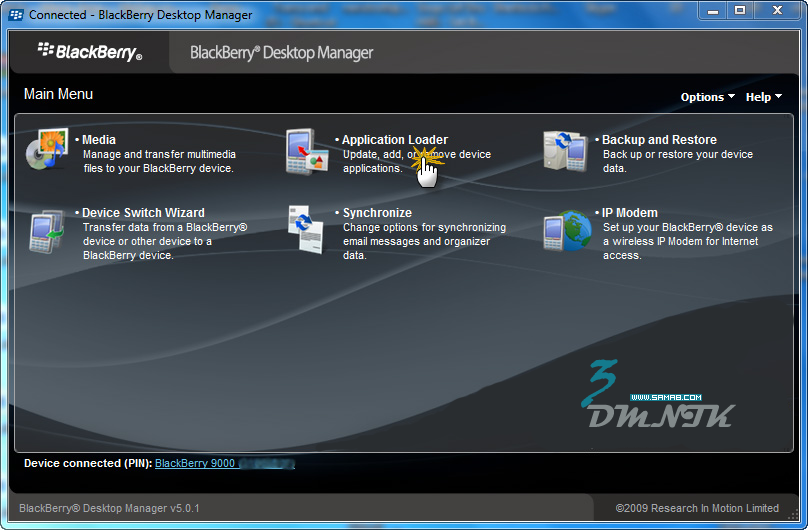Click the BlackBerry Desktop Manager header title
The image size is (808, 530).
tap(281, 52)
